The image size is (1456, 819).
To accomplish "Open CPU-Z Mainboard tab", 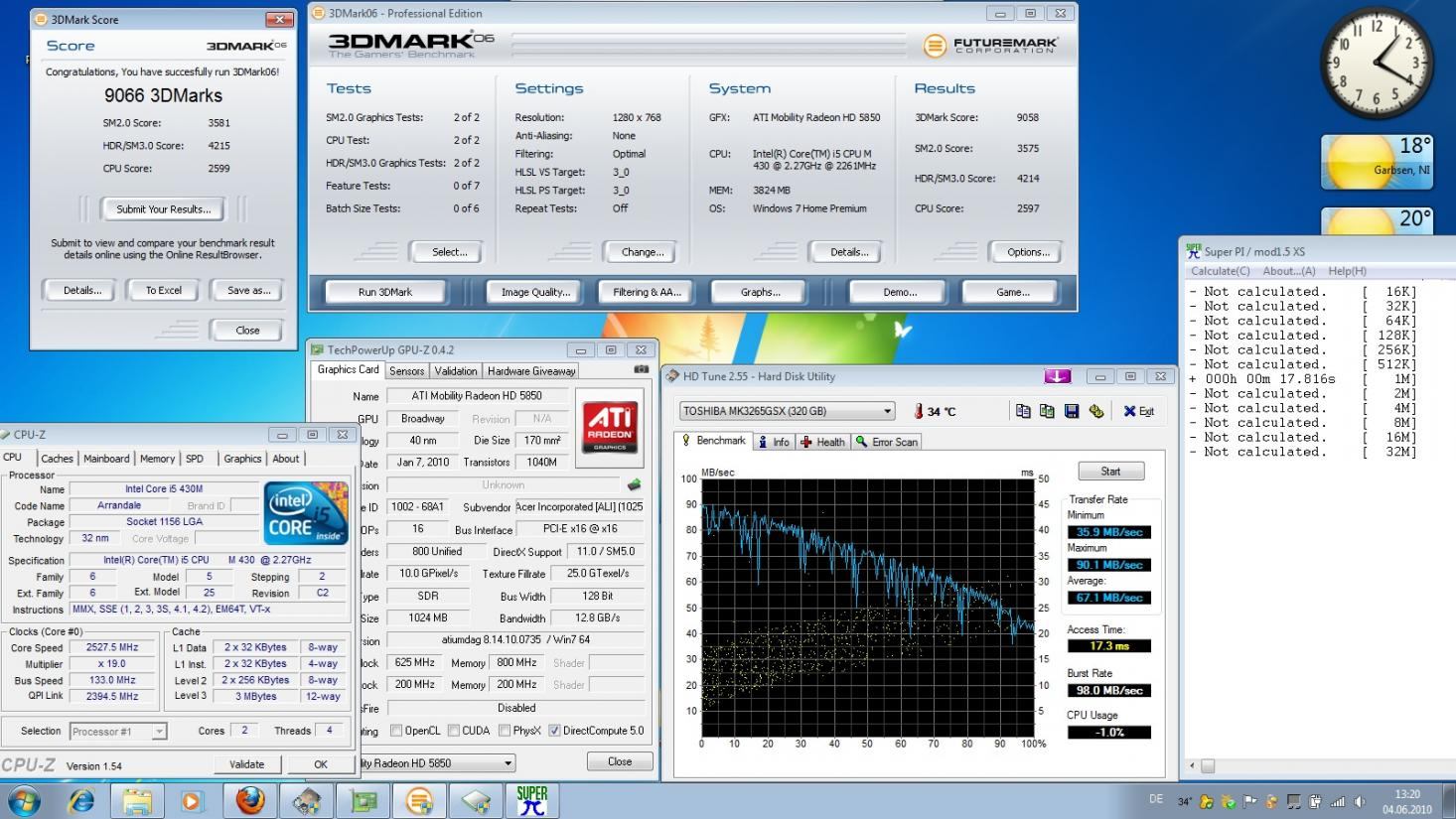I will (x=106, y=459).
